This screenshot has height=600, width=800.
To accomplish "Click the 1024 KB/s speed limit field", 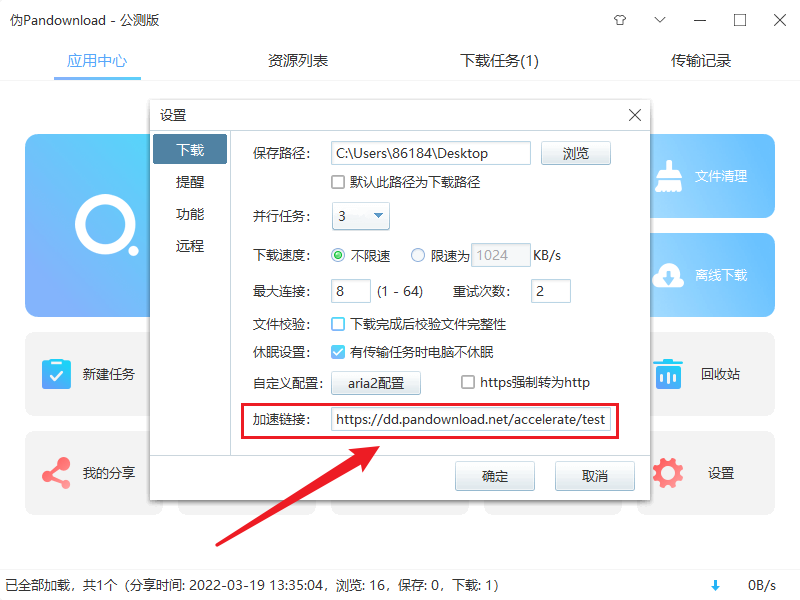I will tap(501, 255).
